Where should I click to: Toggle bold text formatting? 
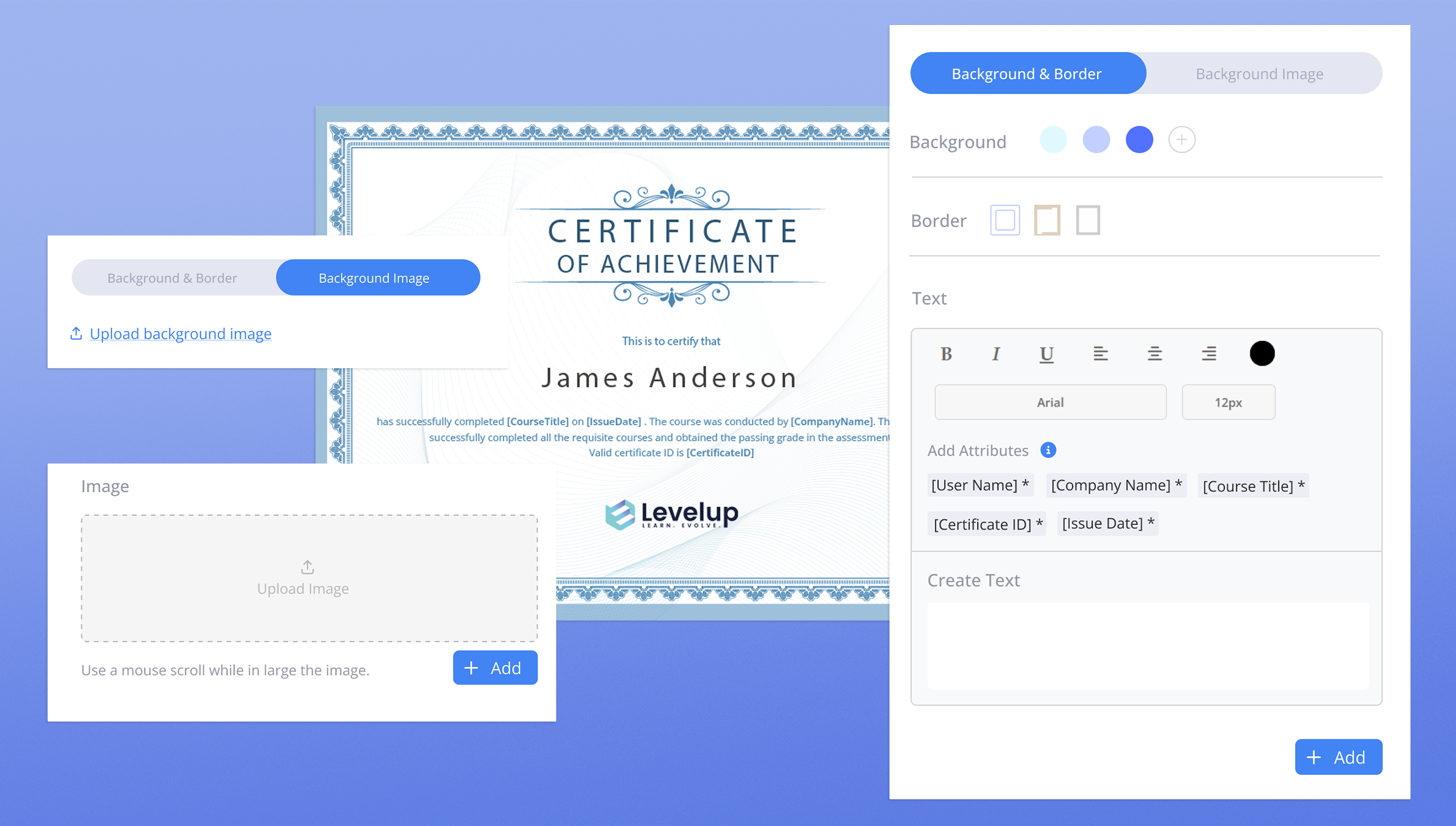pyautogui.click(x=946, y=354)
